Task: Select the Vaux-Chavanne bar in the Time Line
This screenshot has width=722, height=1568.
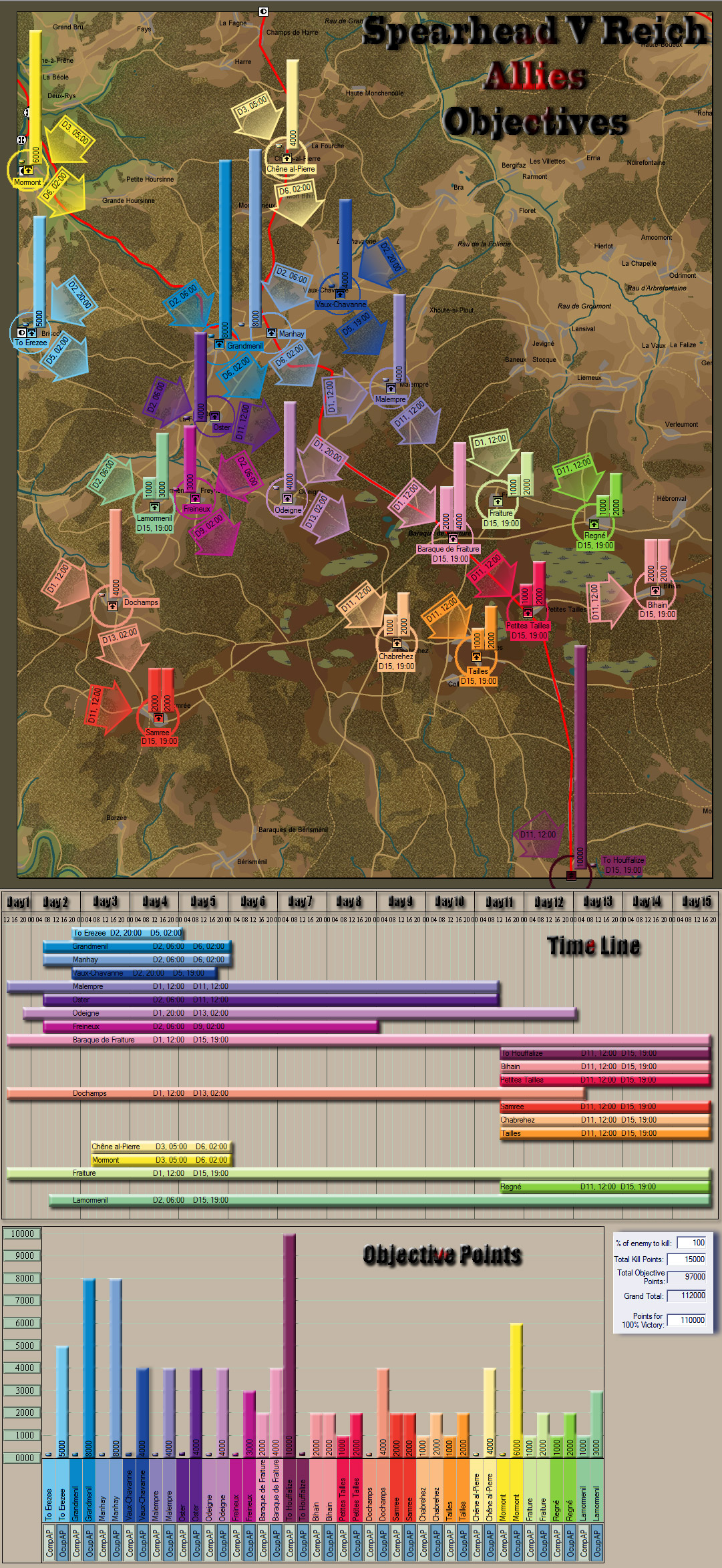Action: [145, 973]
